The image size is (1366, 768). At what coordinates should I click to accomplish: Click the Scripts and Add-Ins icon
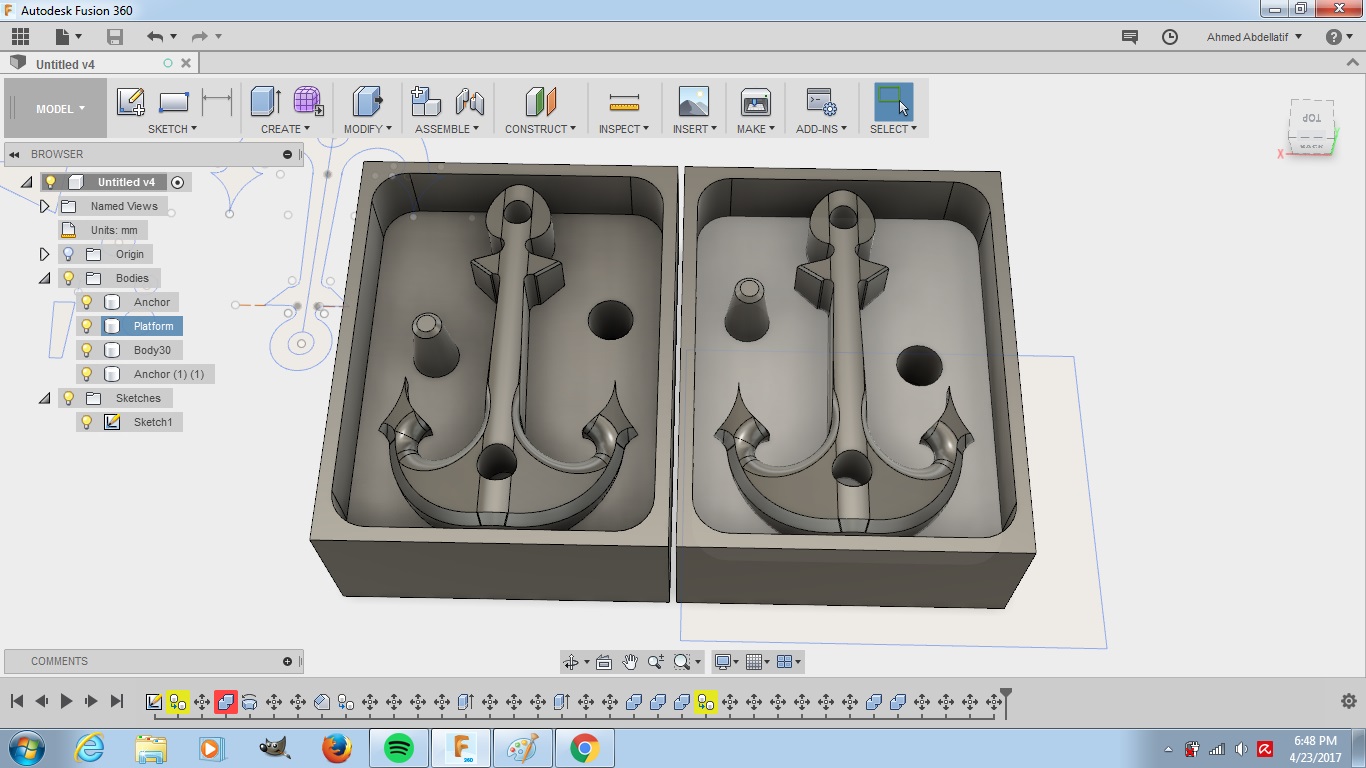(x=821, y=101)
